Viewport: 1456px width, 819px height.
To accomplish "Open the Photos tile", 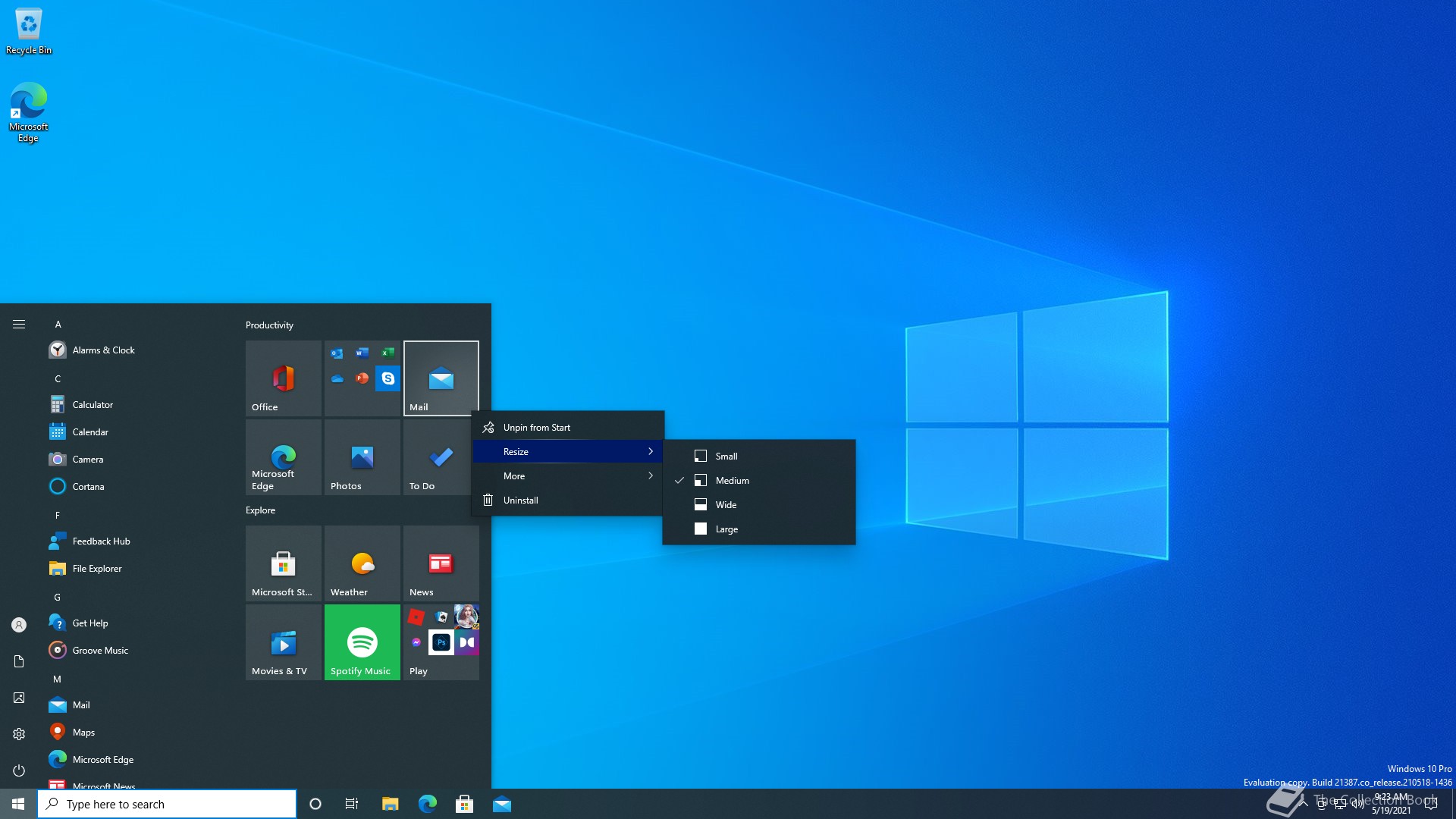I will [x=362, y=457].
